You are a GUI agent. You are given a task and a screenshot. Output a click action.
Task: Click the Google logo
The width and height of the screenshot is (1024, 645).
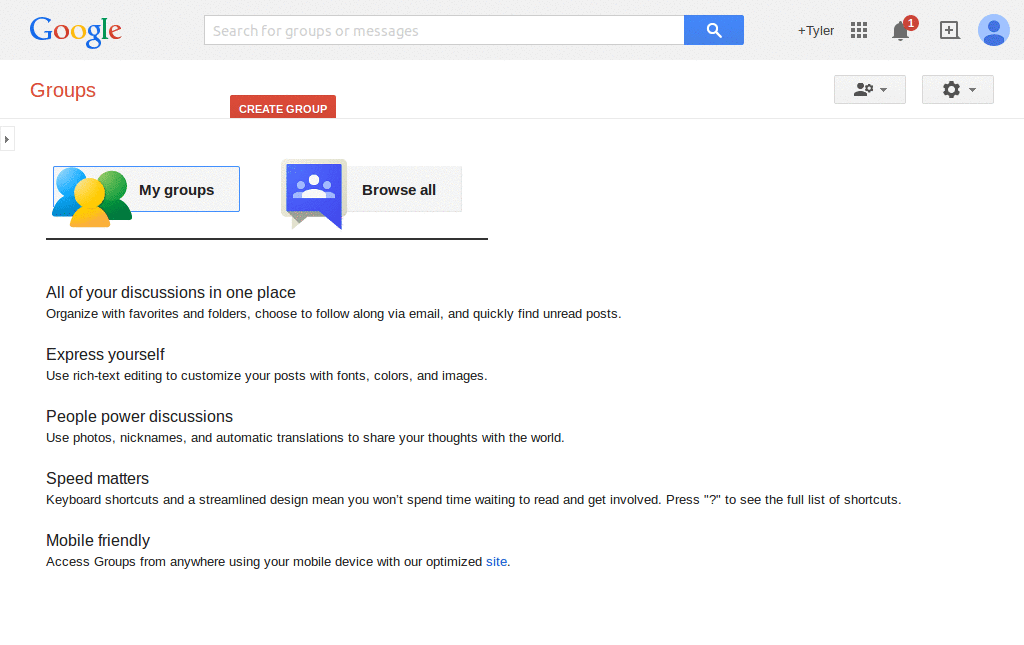[75, 31]
